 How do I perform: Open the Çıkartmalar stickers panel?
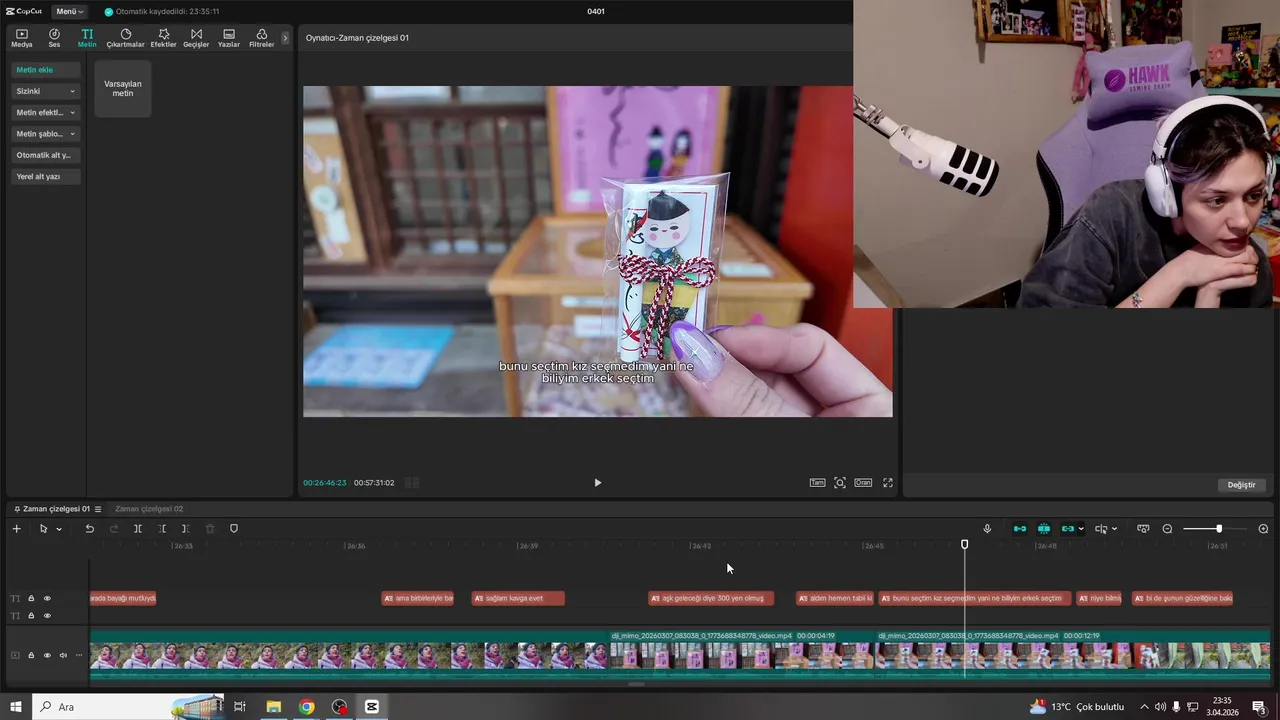(x=126, y=38)
